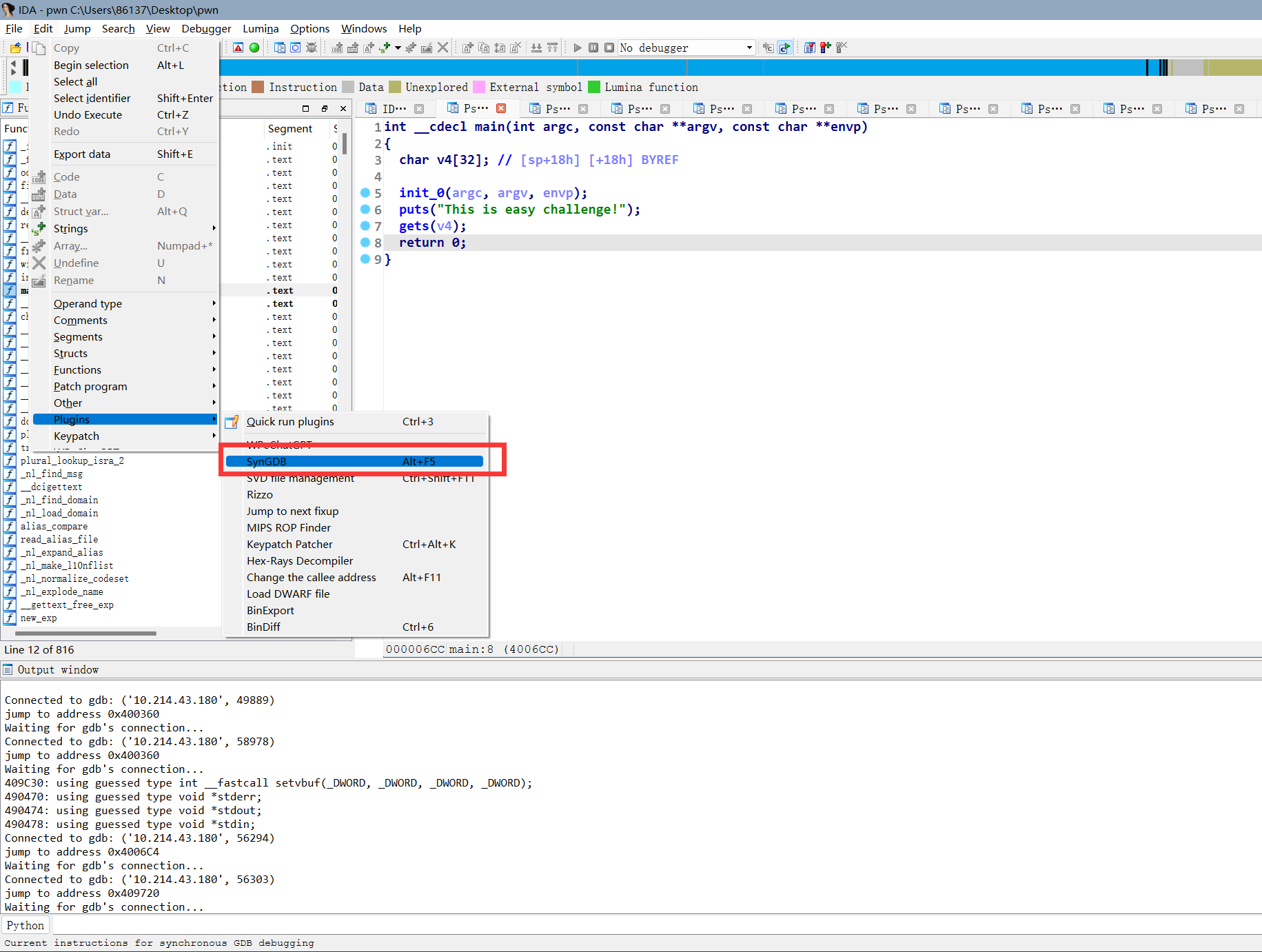Click the jump down arrows toolbar icon

[536, 48]
